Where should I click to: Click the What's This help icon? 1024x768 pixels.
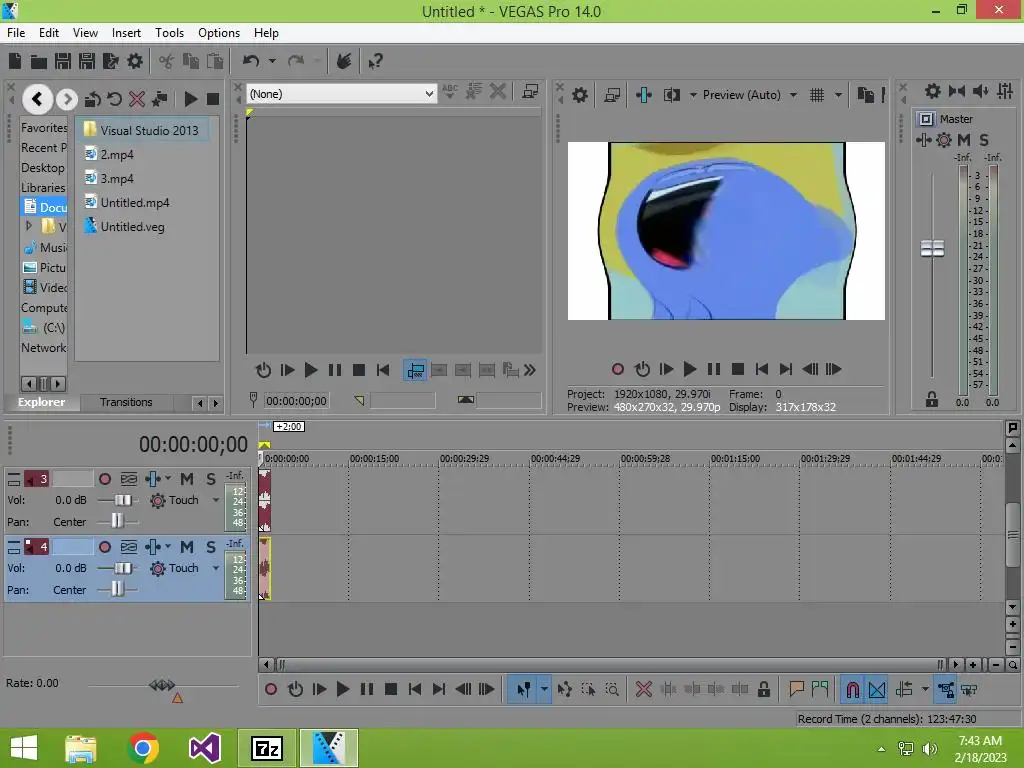375,61
